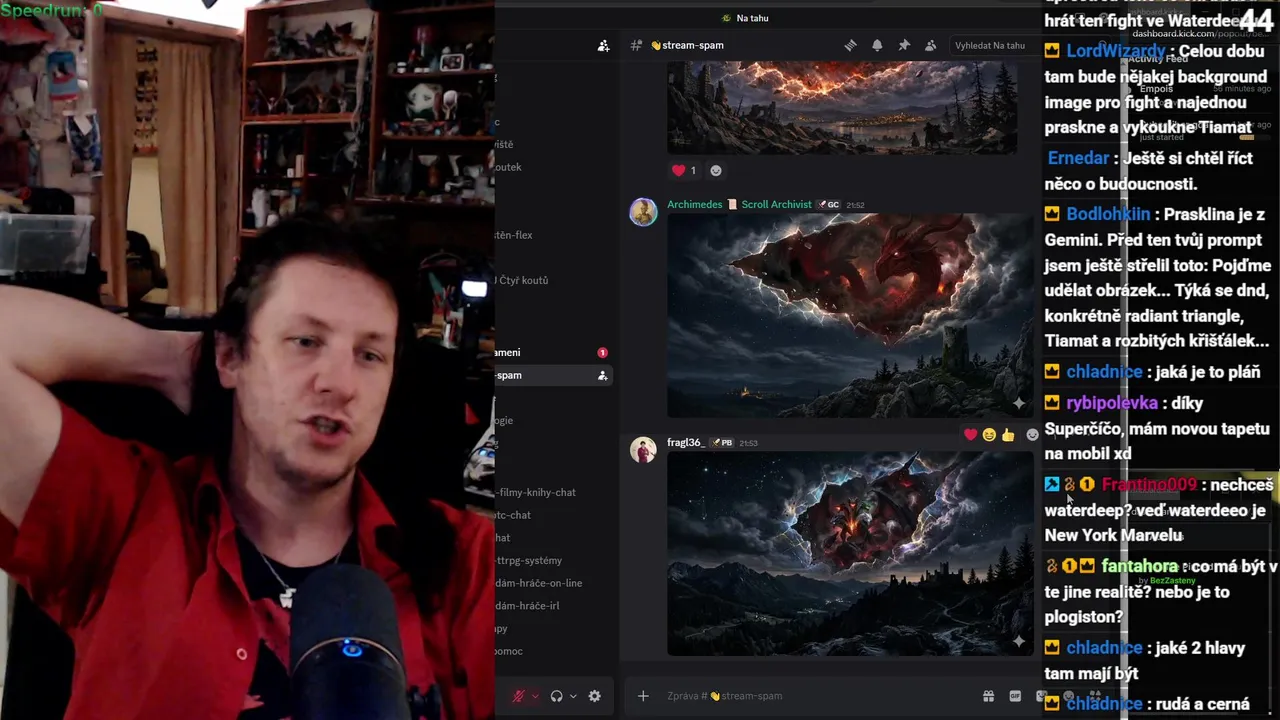The height and width of the screenshot is (720, 1280).
Task: Click fantahora's name in stream chat
Action: [1140, 566]
